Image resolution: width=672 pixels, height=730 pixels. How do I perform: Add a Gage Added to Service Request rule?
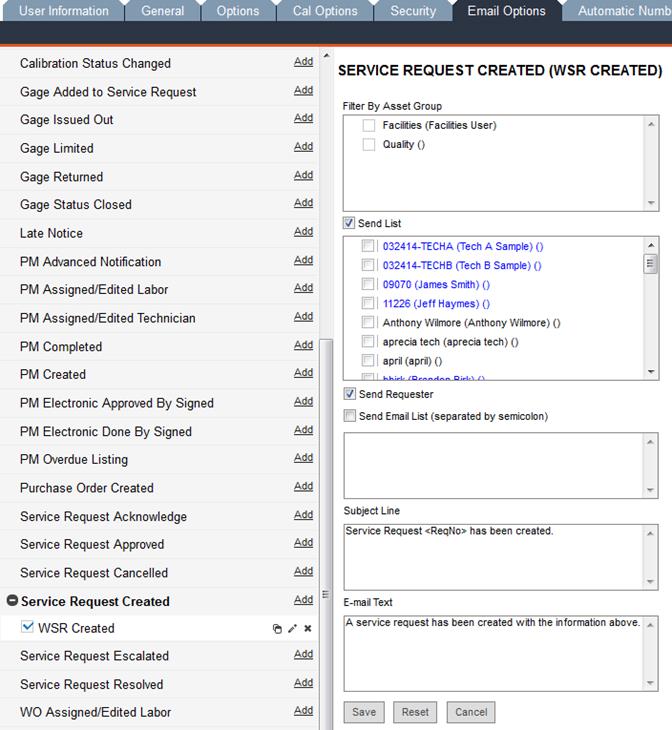click(304, 91)
